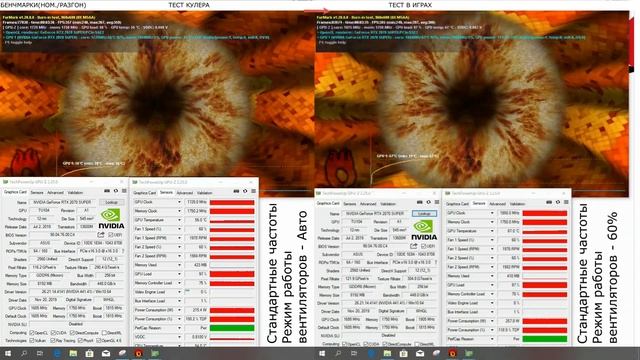The image size is (640, 360).
Task: Click screenshot camera icon in Авто-mode Graphics Card window
Action: [107, 191]
